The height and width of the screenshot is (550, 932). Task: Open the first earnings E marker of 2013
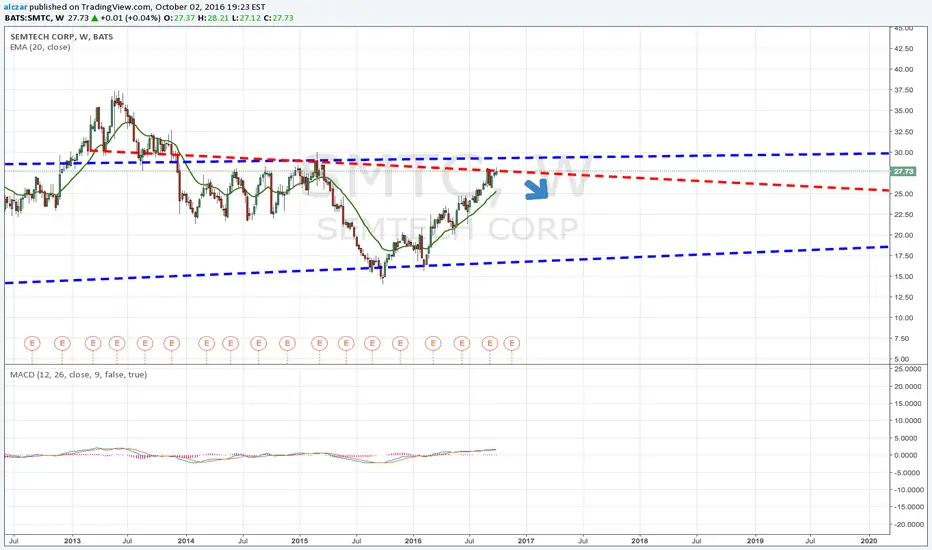coord(93,343)
